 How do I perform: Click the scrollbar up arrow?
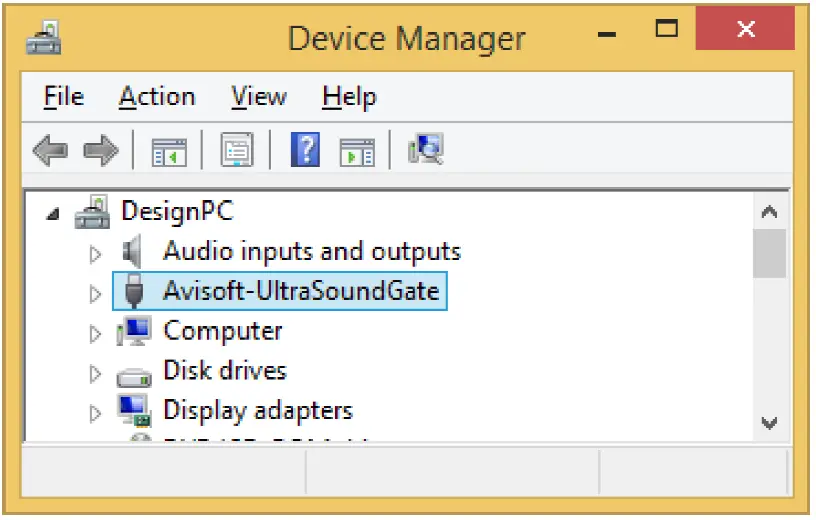769,212
